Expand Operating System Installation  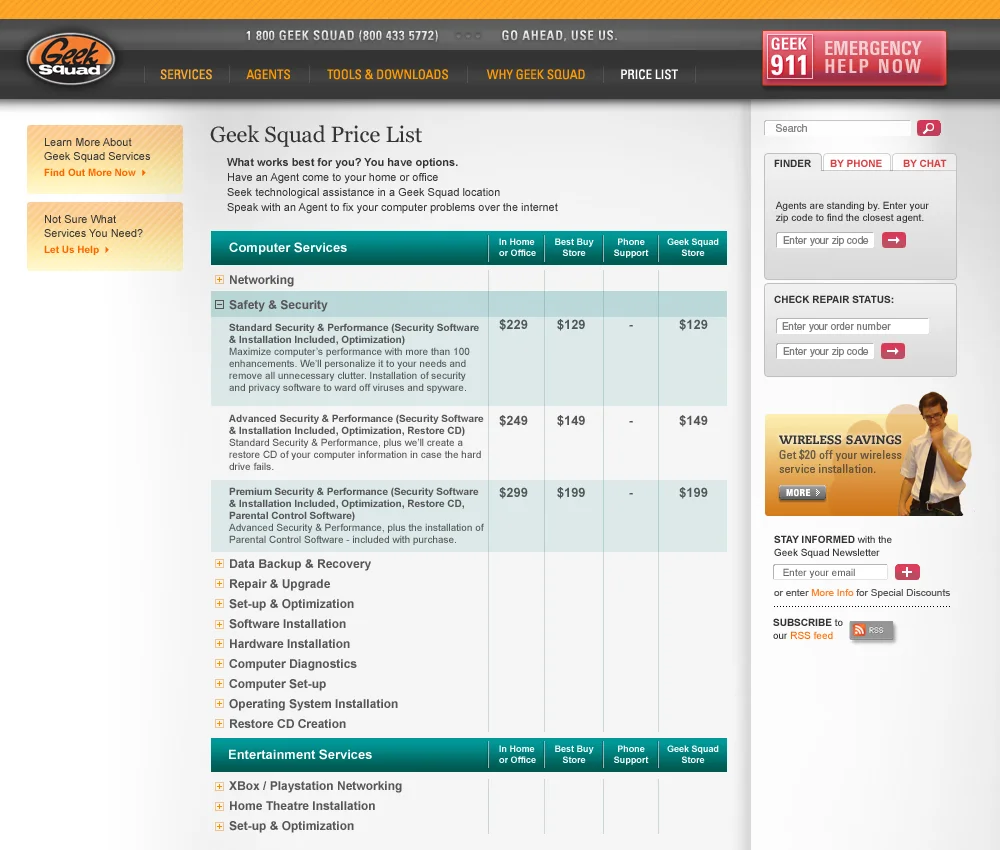coord(219,704)
